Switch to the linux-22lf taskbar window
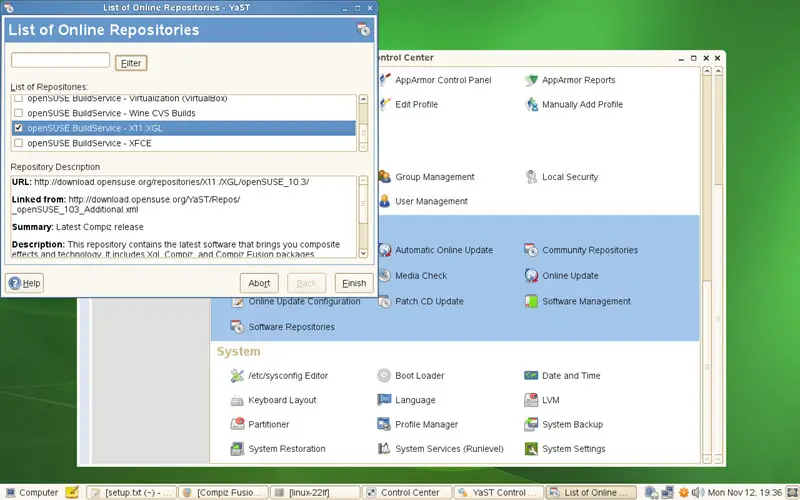This screenshot has height=500, width=800. coord(315,492)
